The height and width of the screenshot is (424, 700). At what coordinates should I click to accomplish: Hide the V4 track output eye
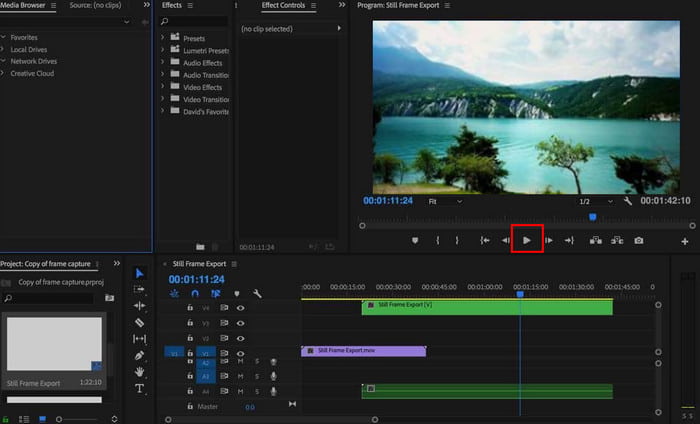click(240, 308)
